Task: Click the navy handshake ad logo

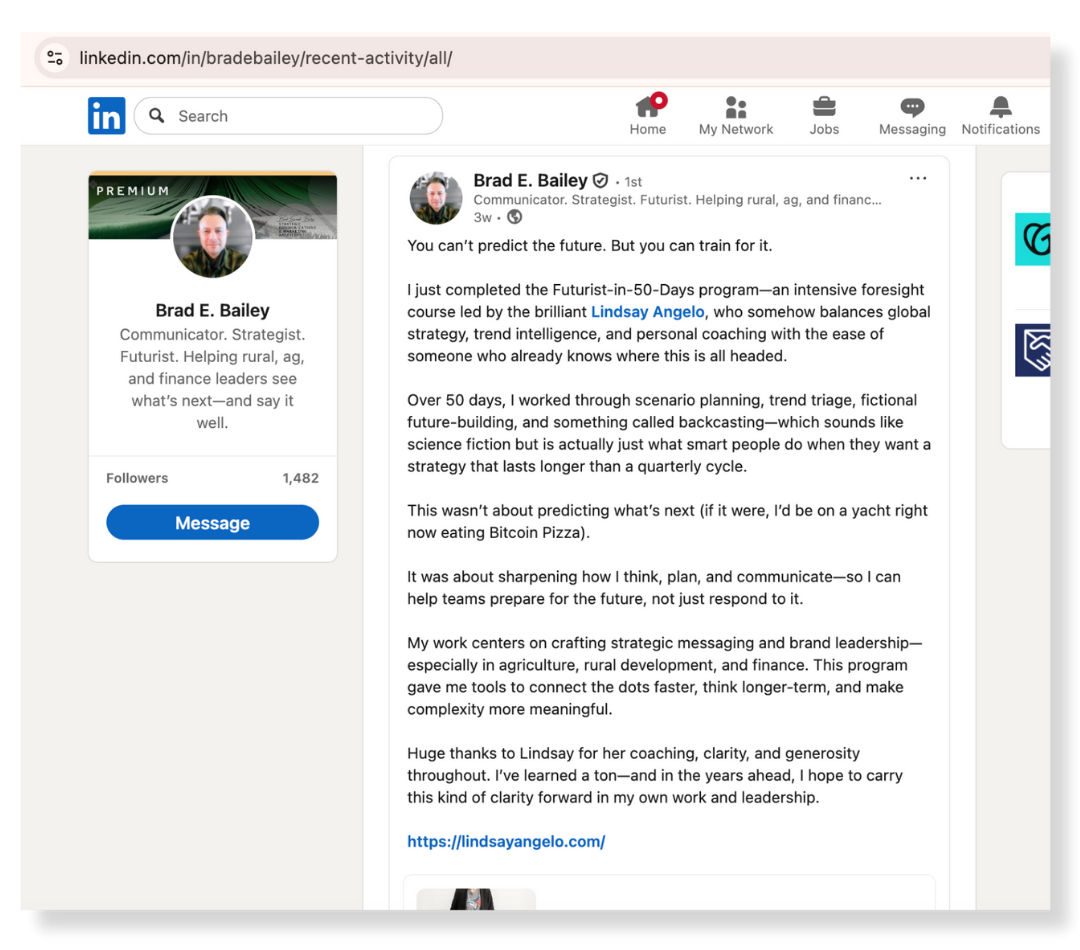Action: [x=1032, y=350]
